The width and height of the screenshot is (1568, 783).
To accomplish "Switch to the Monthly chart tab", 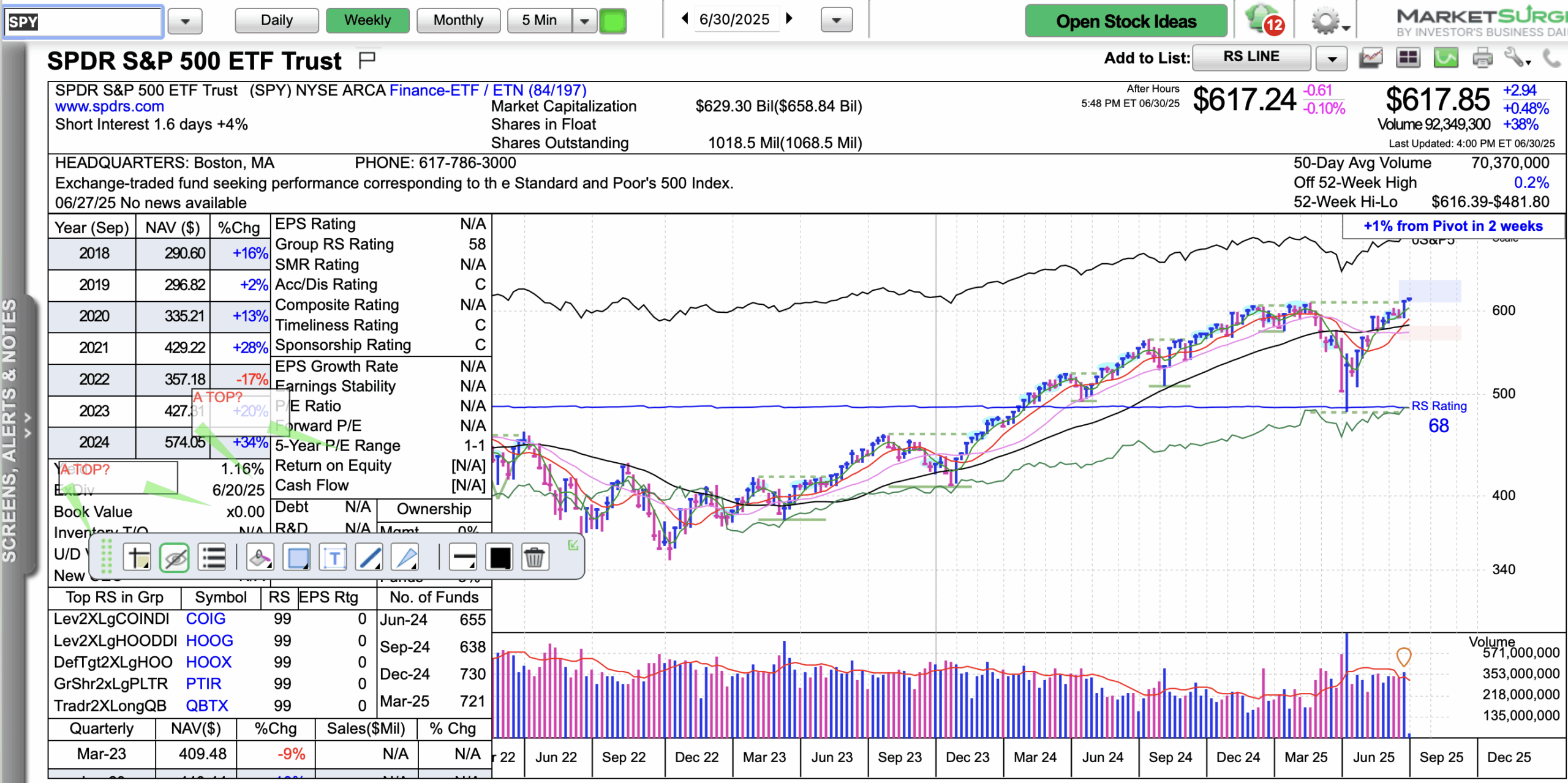I will click(458, 20).
